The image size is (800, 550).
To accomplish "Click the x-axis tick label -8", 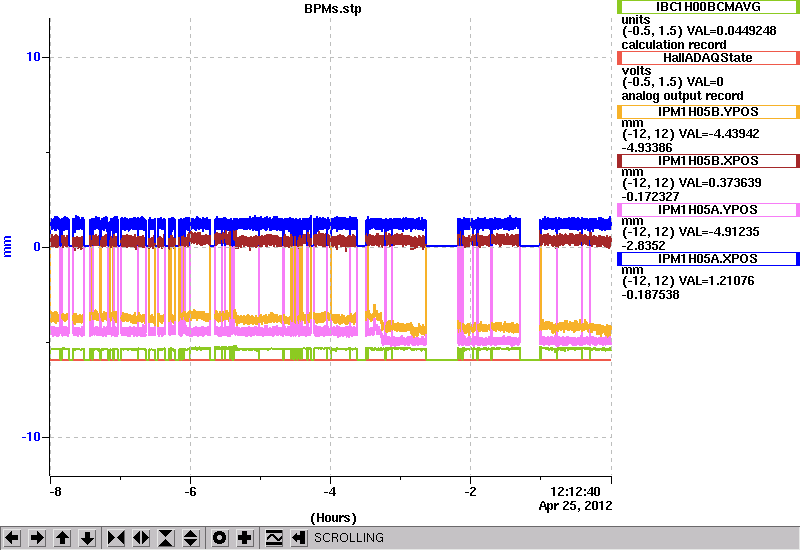I will 55,492.
